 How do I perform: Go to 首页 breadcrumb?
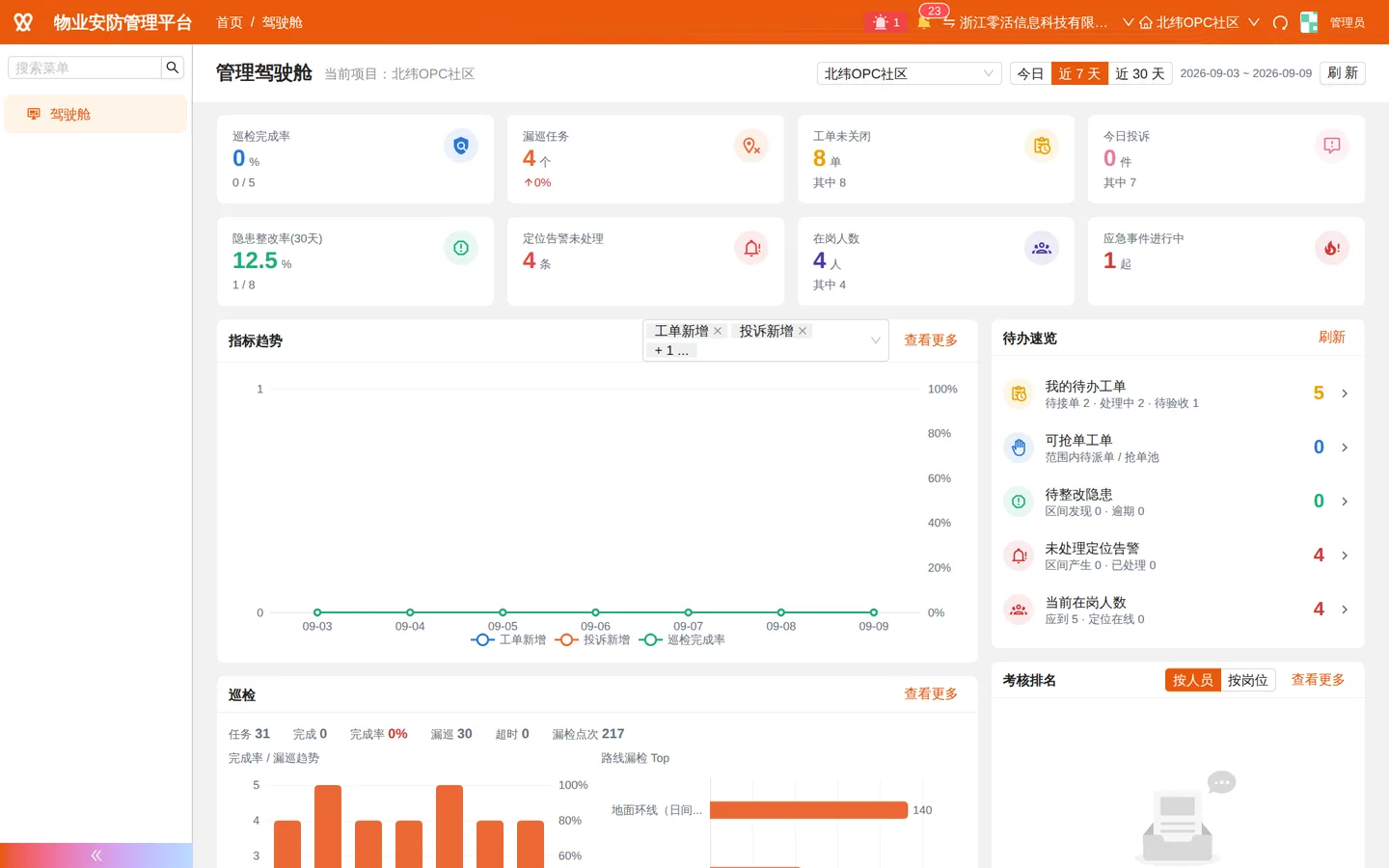[230, 22]
